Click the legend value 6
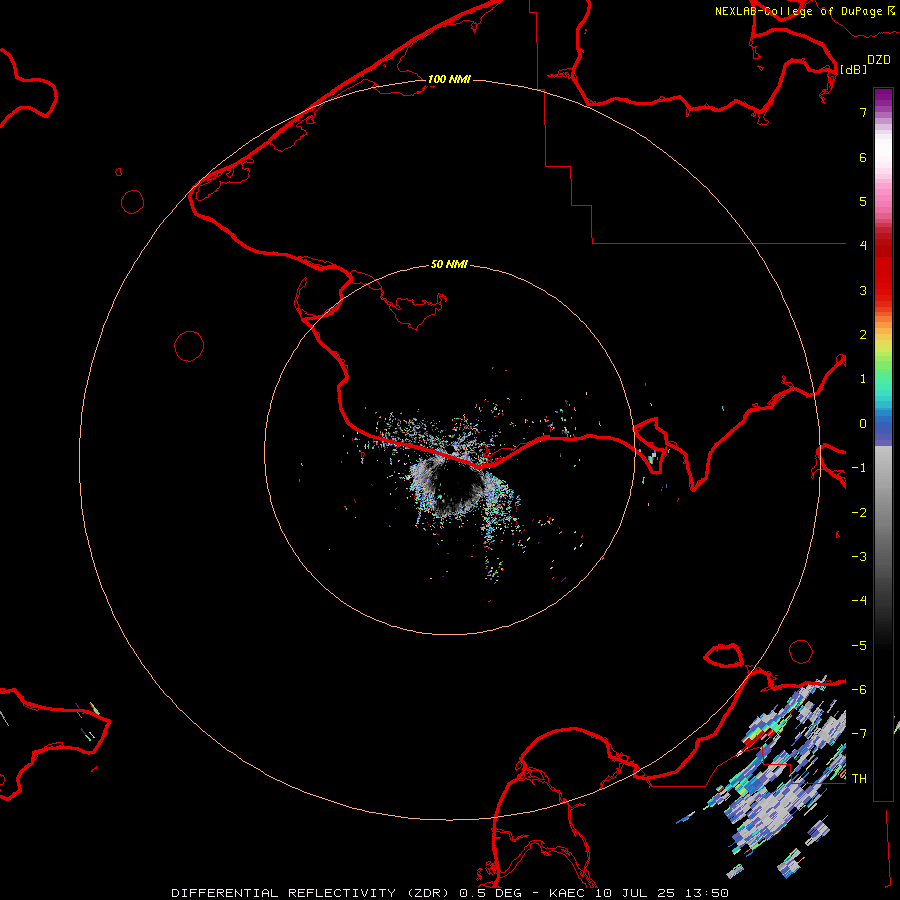 (x=863, y=157)
